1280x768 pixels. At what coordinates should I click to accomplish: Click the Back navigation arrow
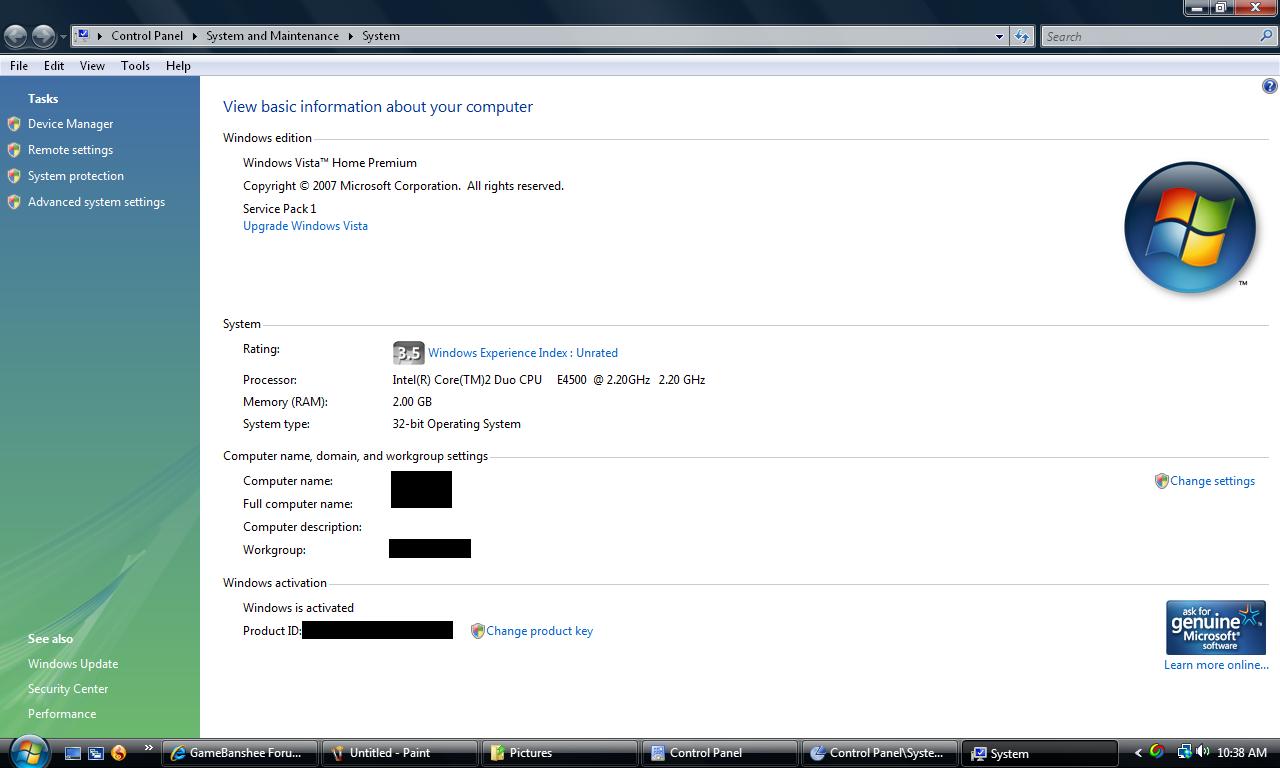[15, 36]
